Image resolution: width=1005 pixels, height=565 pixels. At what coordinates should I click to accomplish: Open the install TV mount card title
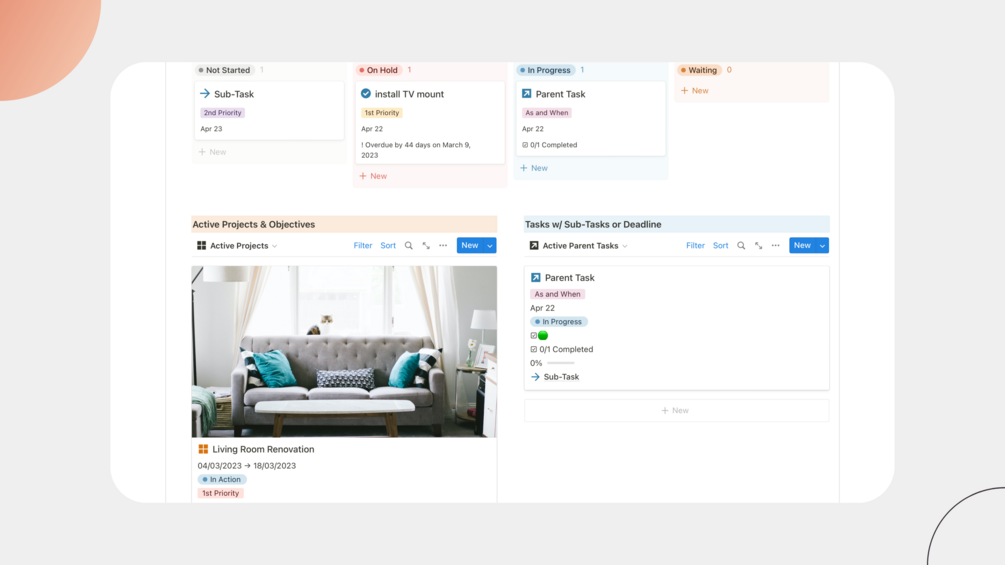point(409,94)
